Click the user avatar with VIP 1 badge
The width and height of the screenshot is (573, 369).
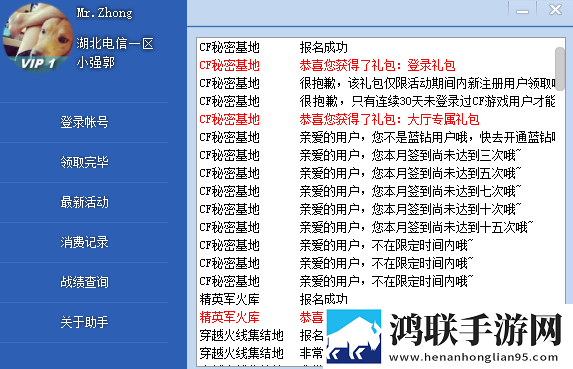click(38, 37)
